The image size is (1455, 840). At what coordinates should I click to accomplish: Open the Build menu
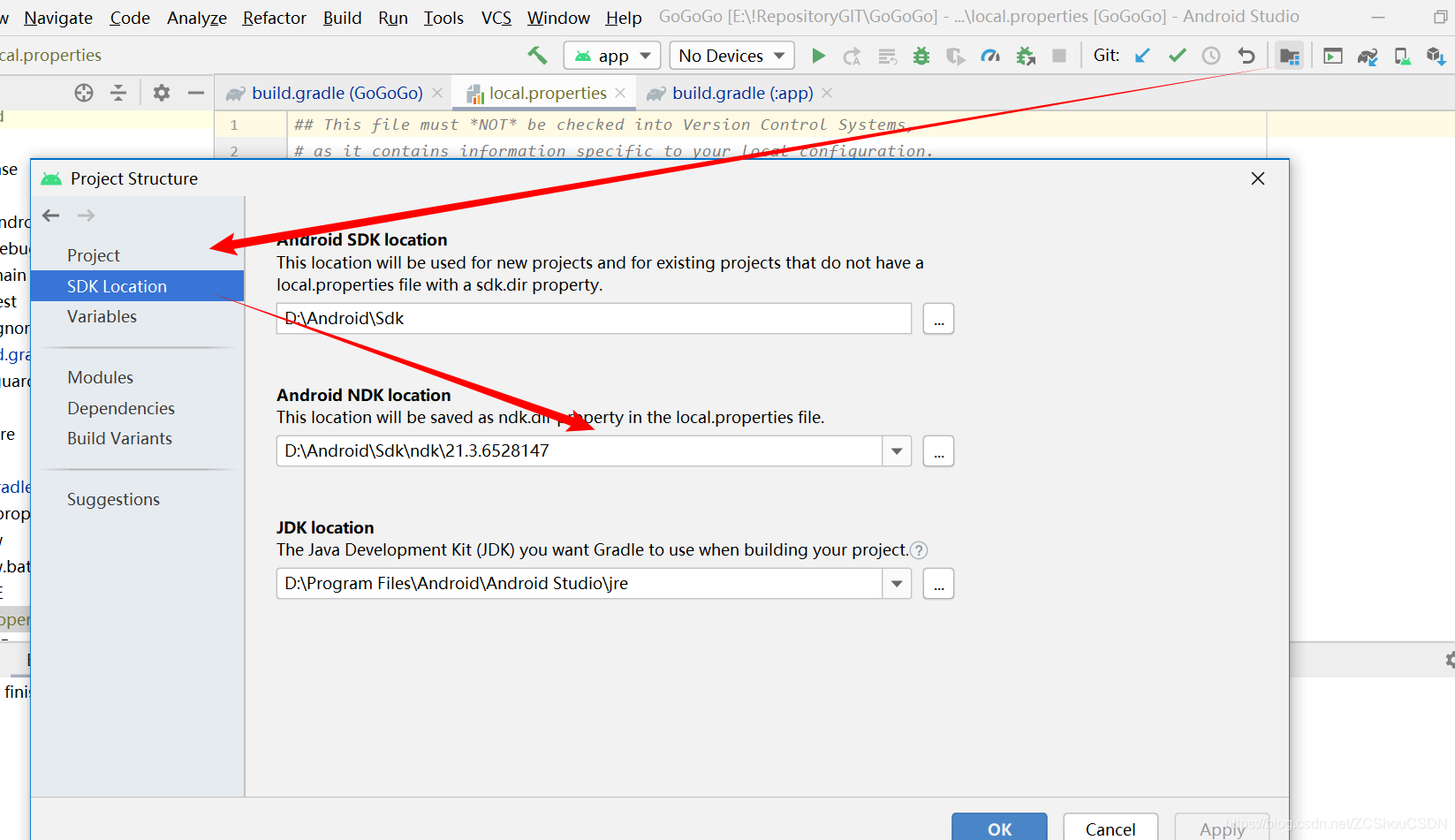[x=342, y=18]
